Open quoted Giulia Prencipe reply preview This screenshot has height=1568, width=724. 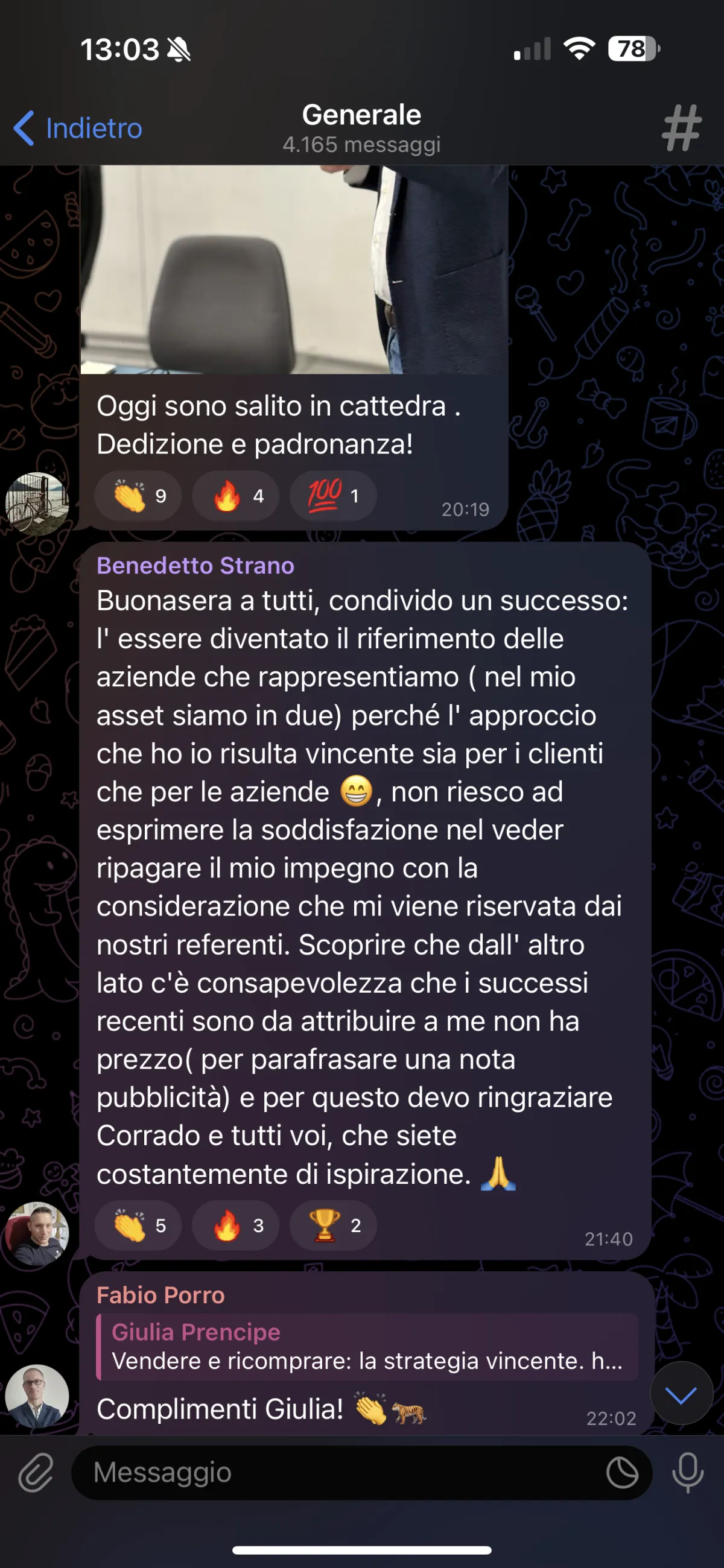point(367,1347)
